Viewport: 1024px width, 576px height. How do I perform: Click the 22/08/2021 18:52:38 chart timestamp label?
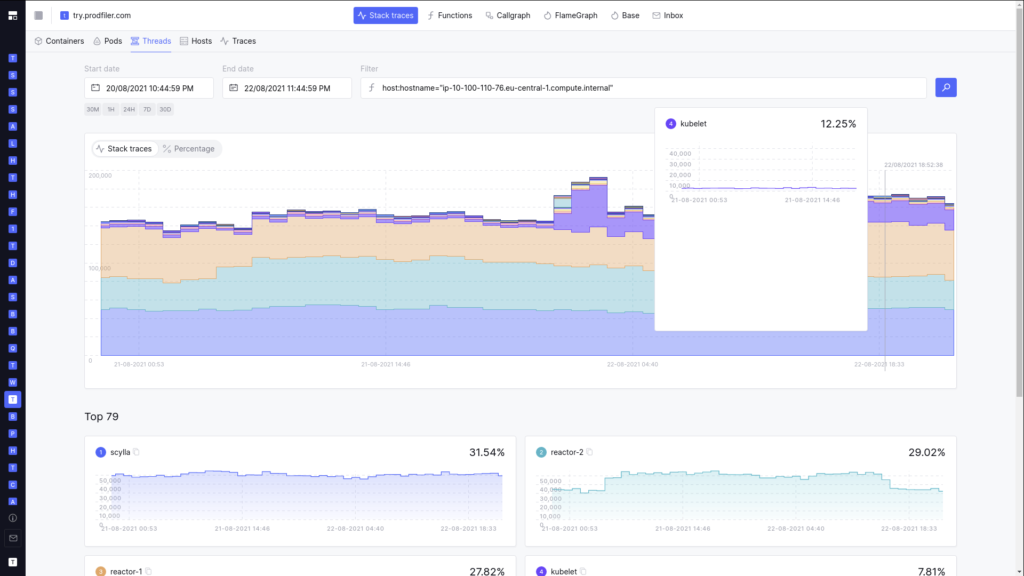pos(913,165)
